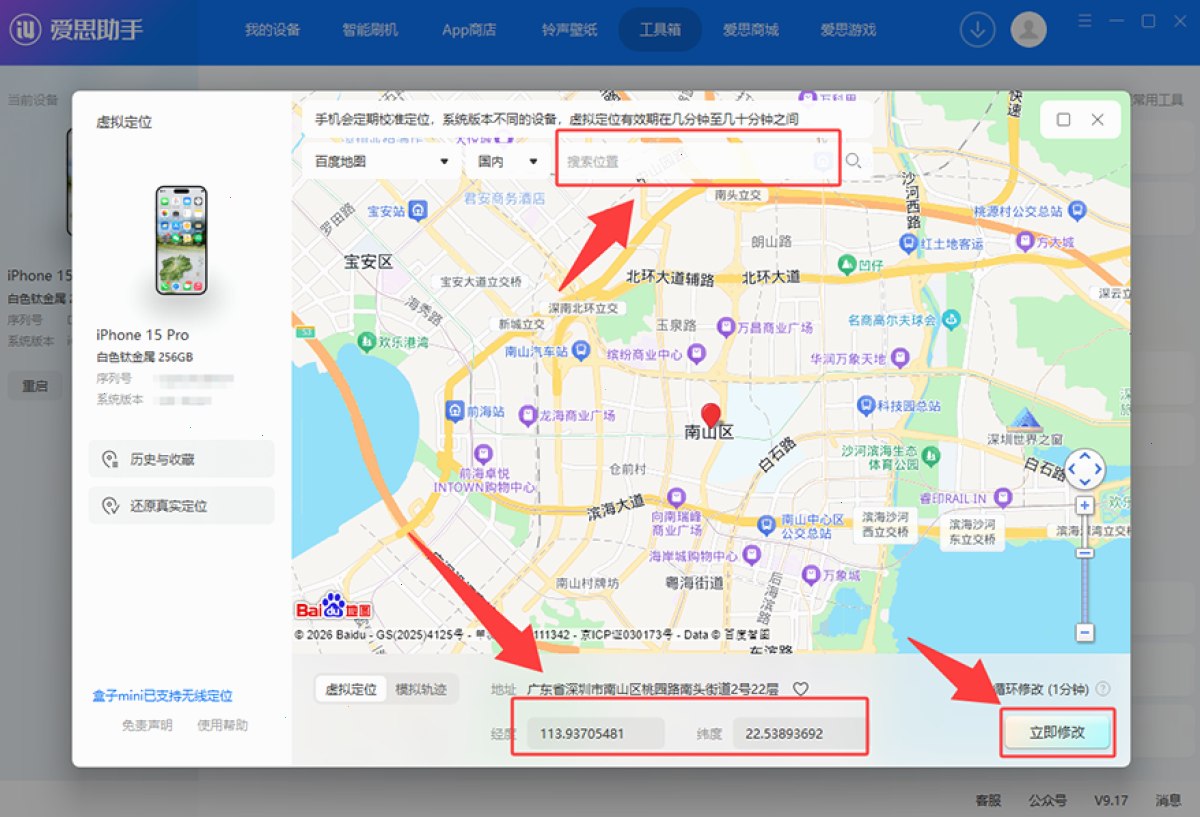The width and height of the screenshot is (1200, 817).
Task: Click the 科技园总站 bus marker
Action: click(865, 406)
